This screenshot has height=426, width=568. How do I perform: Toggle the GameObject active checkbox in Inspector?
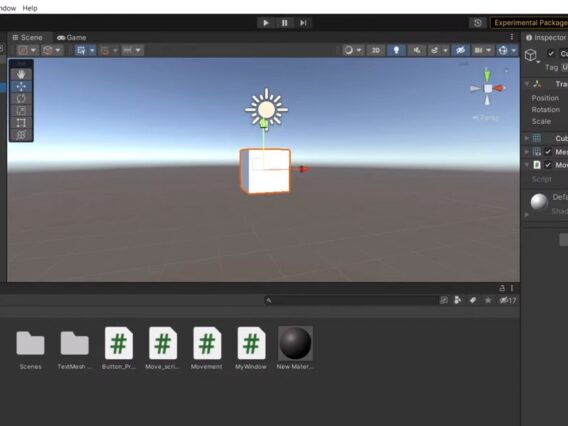point(551,54)
